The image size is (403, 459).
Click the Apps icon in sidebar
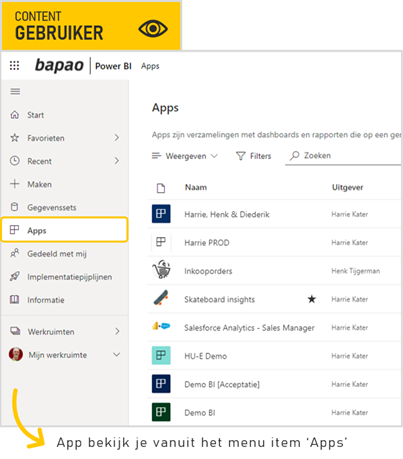pyautogui.click(x=14, y=230)
